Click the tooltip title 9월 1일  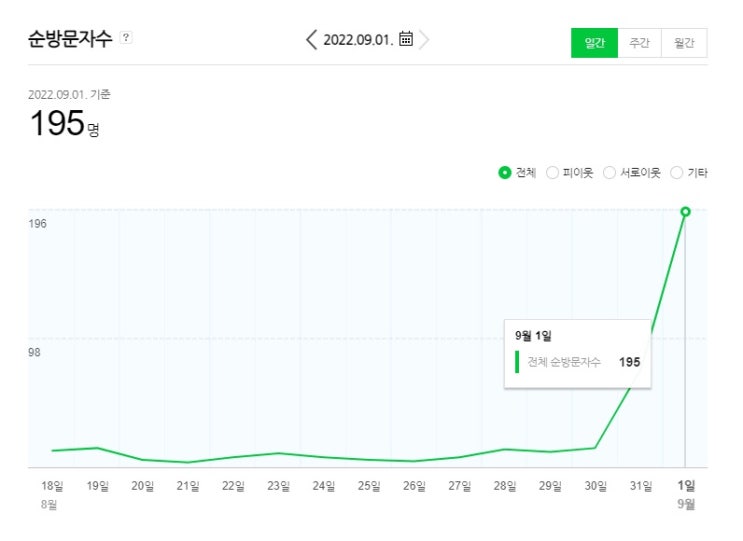(x=533, y=336)
